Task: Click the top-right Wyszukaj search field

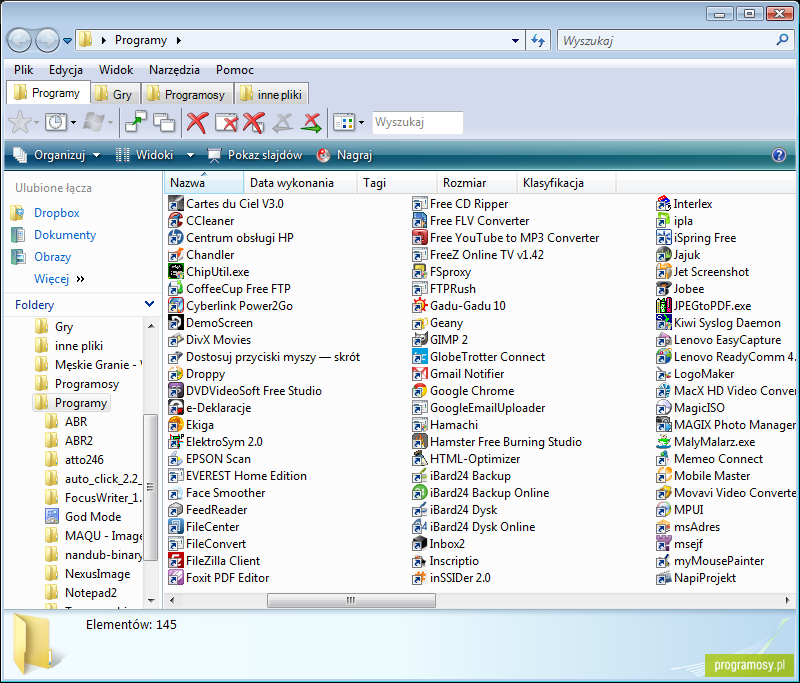Action: pyautogui.click(x=677, y=40)
